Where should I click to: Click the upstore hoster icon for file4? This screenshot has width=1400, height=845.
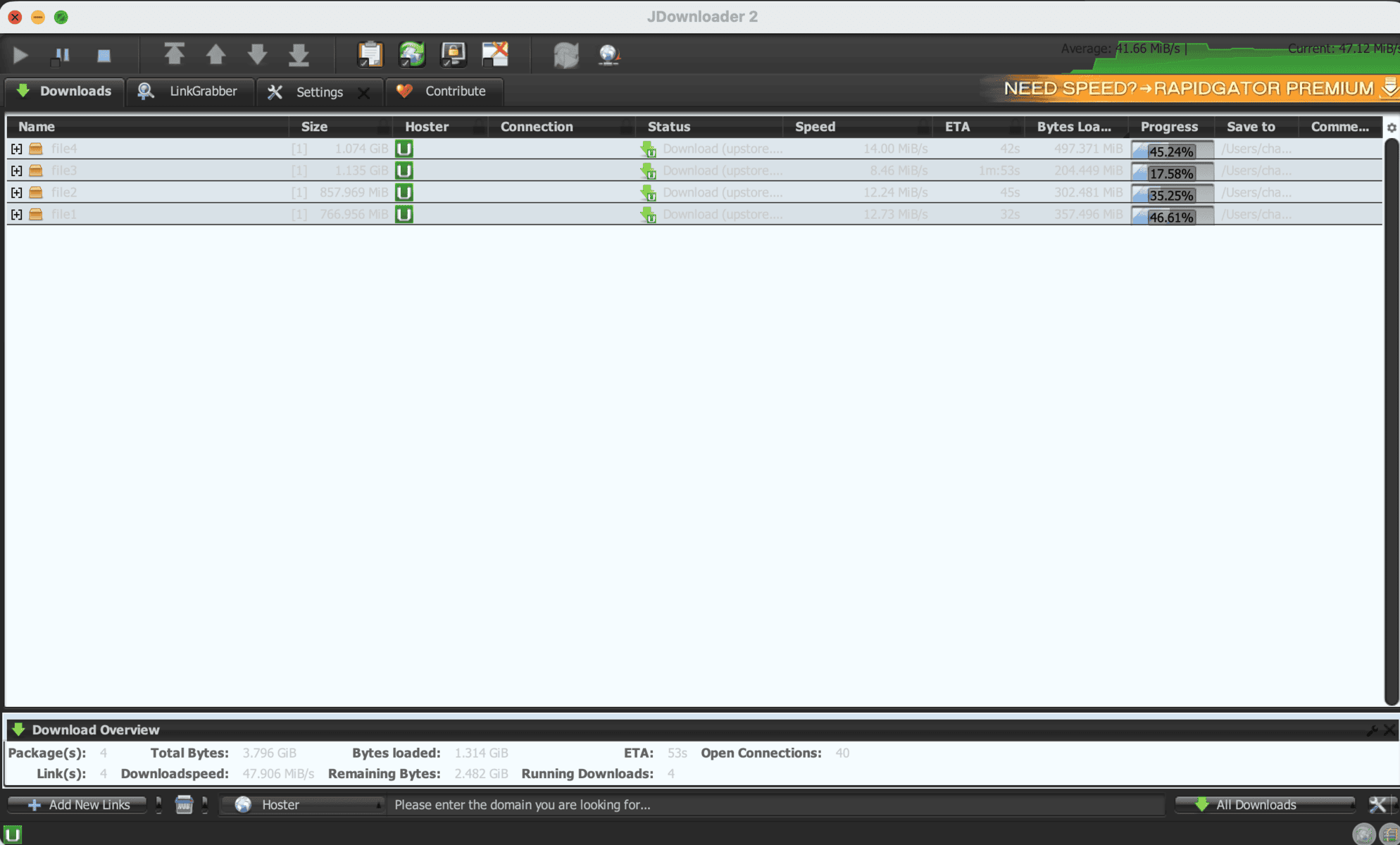point(404,149)
